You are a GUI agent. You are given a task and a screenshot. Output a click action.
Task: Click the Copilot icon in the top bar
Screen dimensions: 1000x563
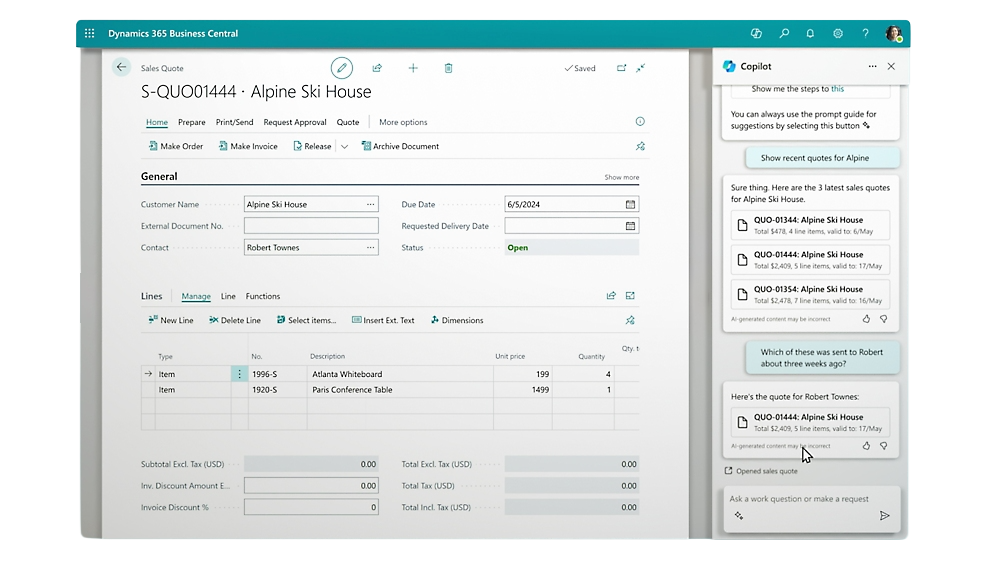pos(756,33)
